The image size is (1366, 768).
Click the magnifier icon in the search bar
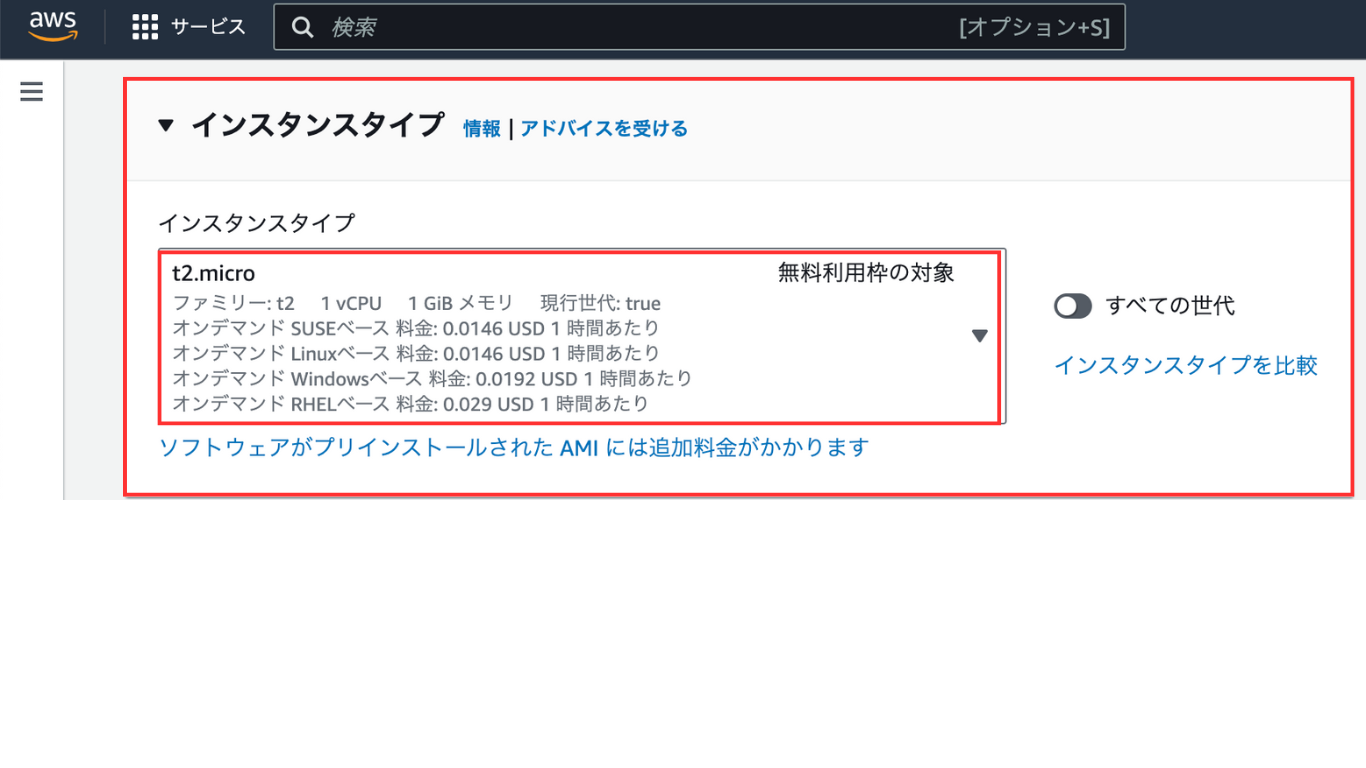tap(303, 27)
